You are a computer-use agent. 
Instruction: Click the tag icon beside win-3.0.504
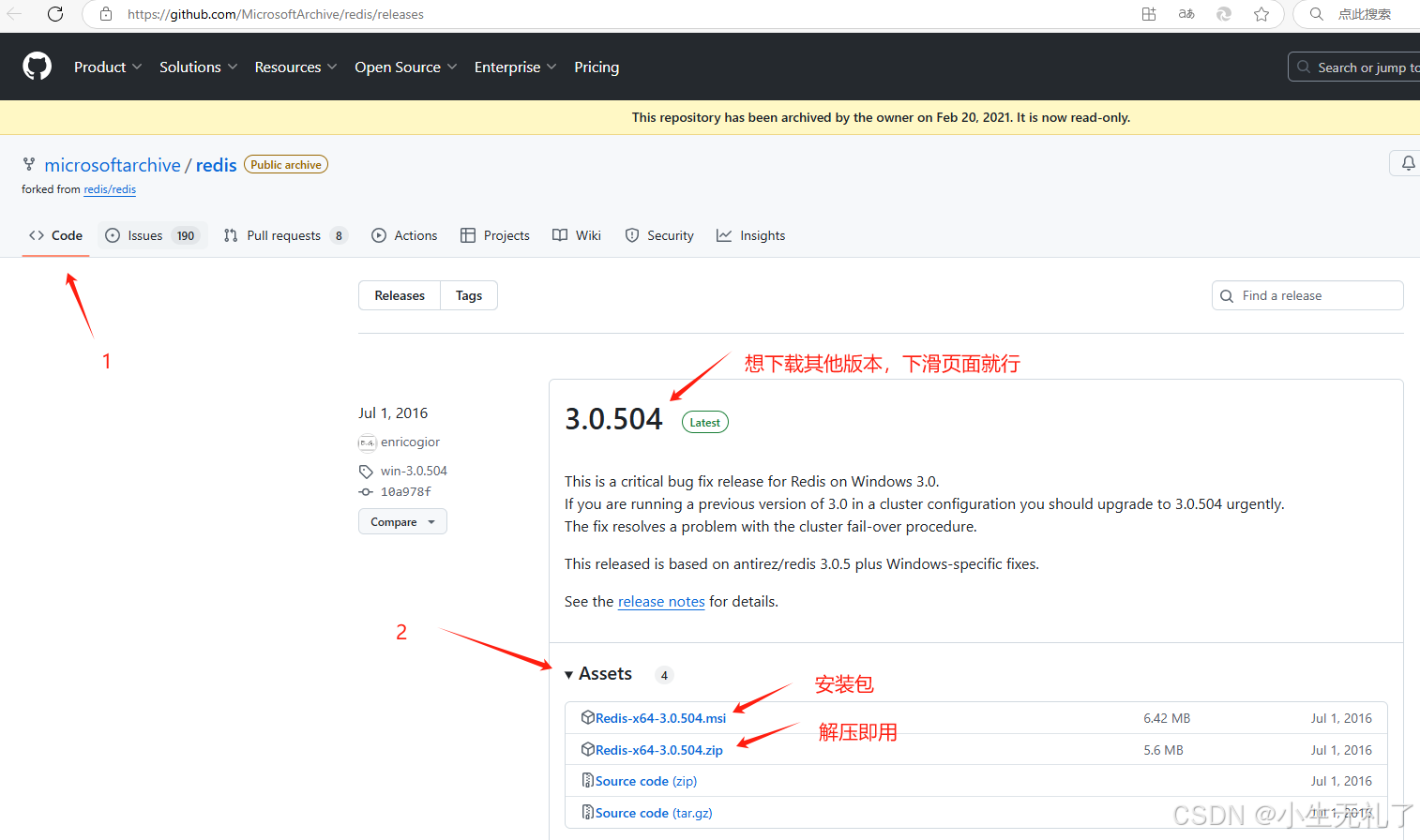[x=366, y=471]
